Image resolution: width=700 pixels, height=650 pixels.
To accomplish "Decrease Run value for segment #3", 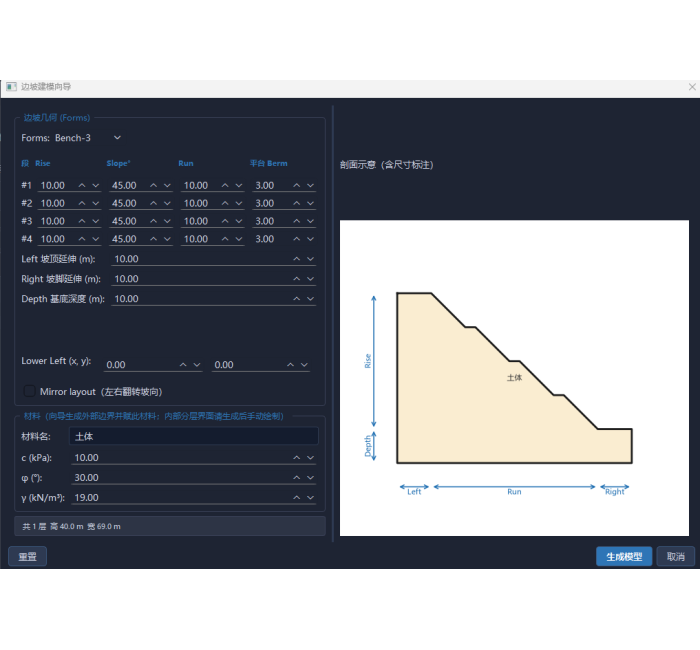I will tap(239, 221).
